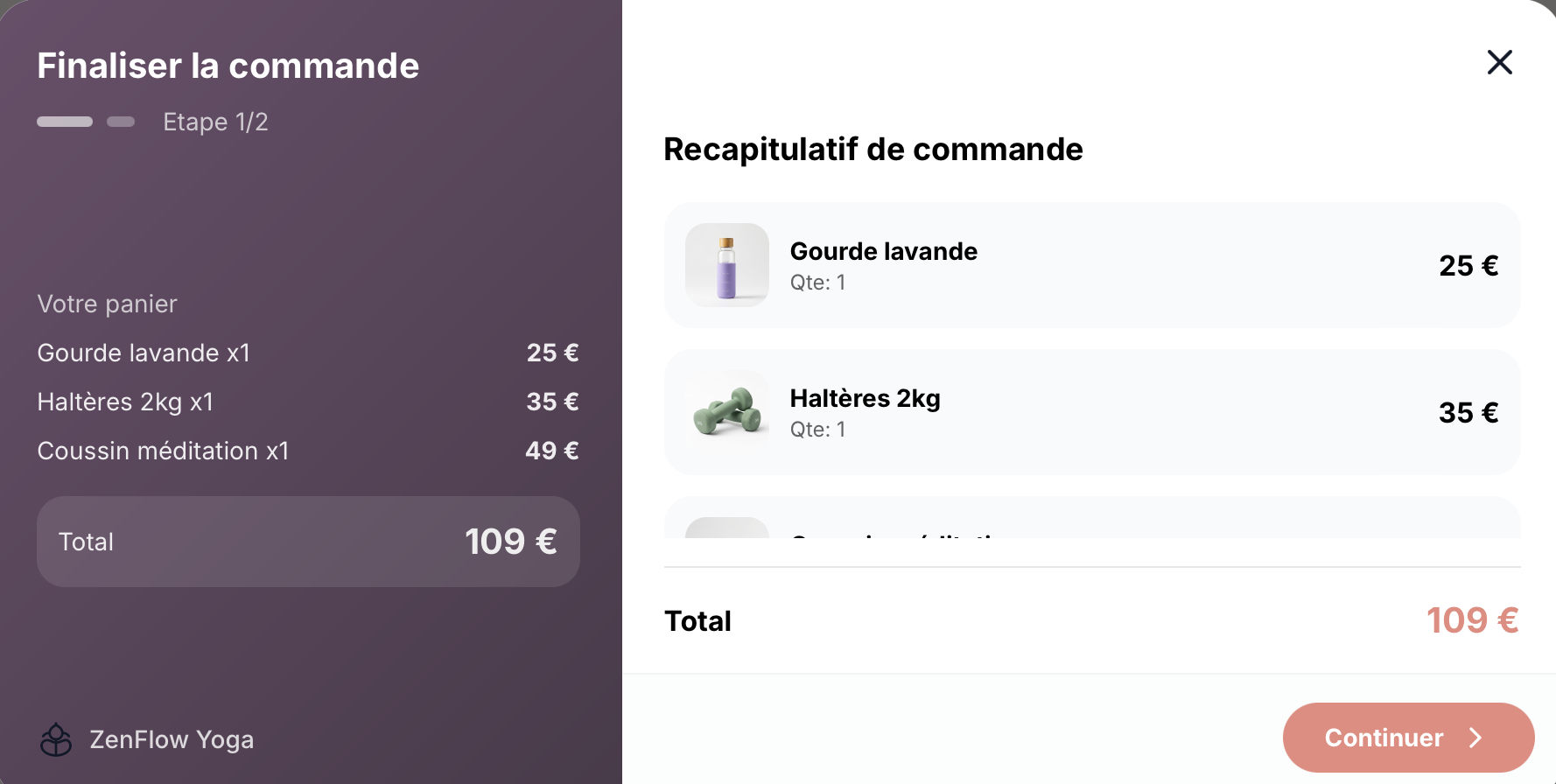Close the checkout dialog with X
Viewport: 1556px width, 784px height.
point(1499,62)
